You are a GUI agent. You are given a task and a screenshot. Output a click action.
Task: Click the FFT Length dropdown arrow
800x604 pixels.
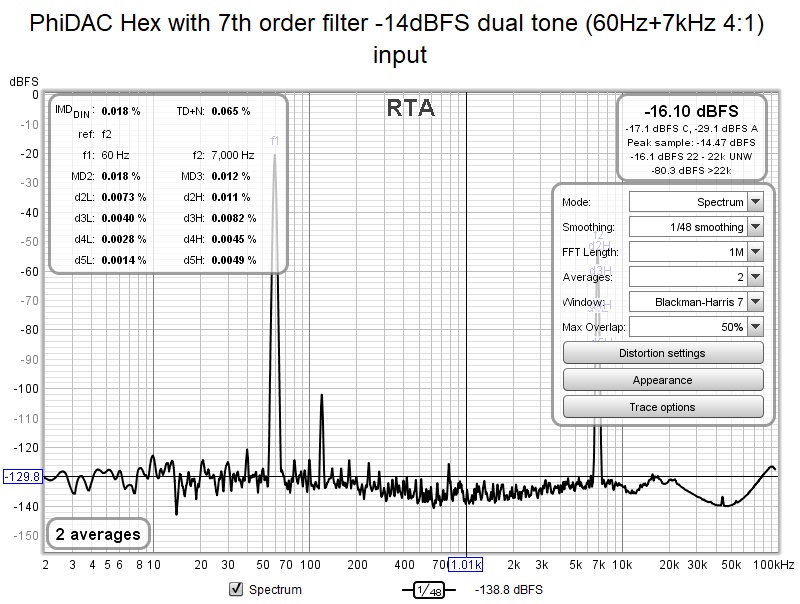[756, 252]
